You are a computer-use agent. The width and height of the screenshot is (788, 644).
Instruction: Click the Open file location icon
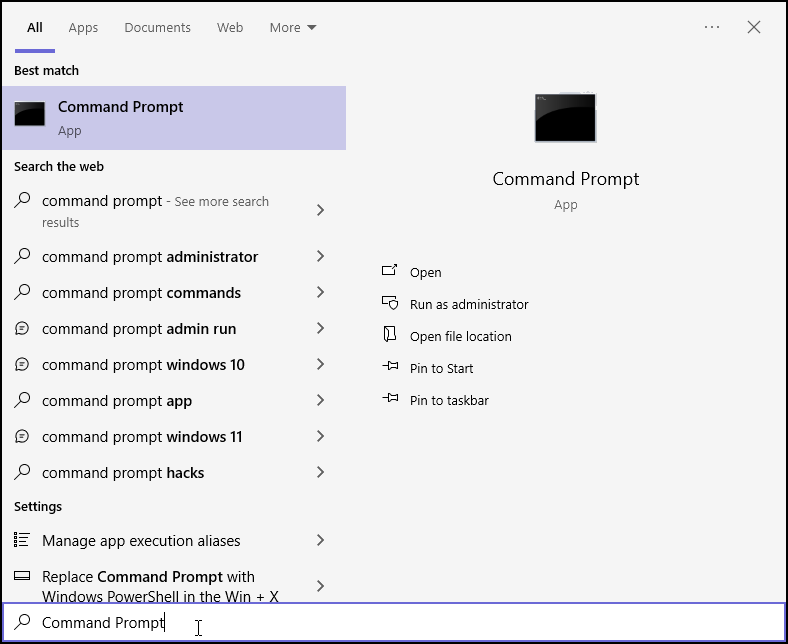click(x=390, y=336)
